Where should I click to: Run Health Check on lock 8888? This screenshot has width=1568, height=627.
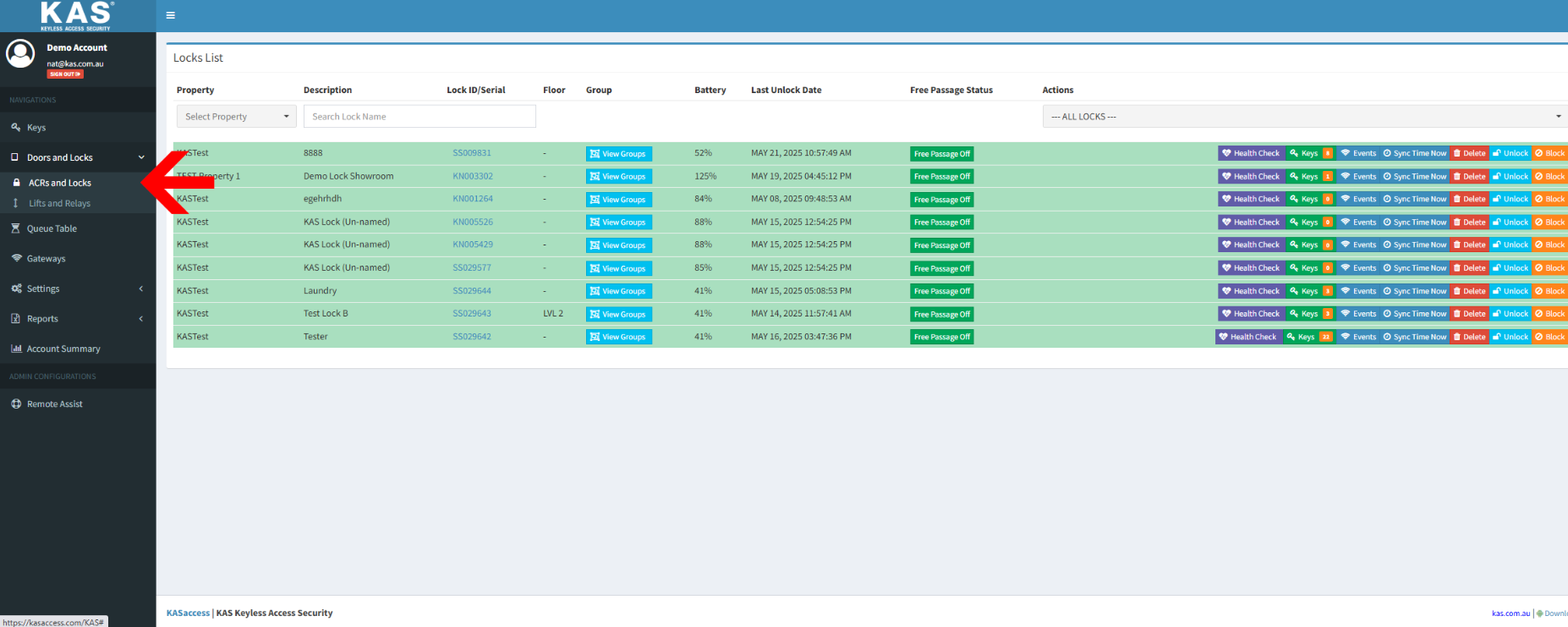click(x=1251, y=153)
